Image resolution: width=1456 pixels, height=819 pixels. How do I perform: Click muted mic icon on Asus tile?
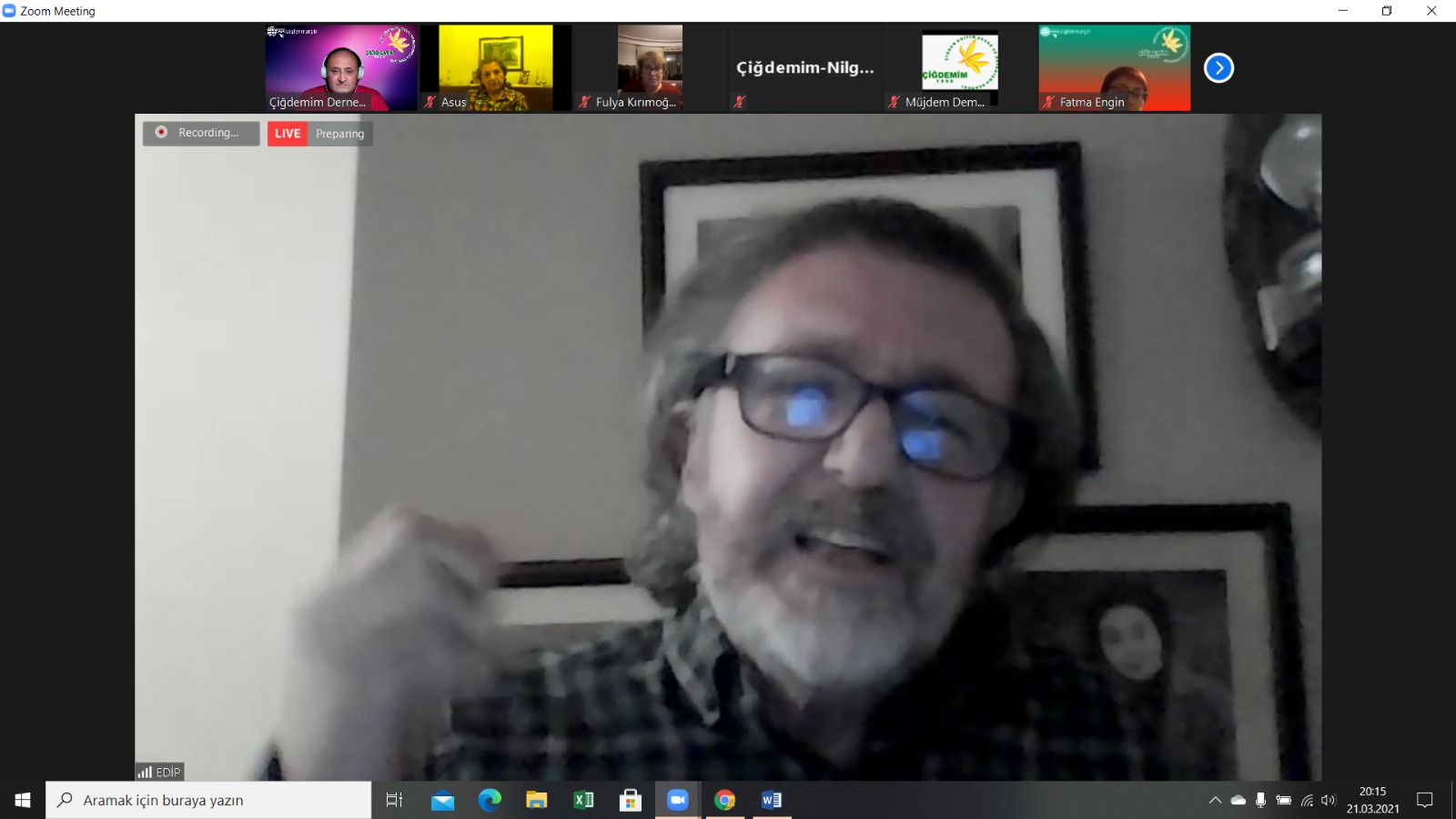click(430, 102)
